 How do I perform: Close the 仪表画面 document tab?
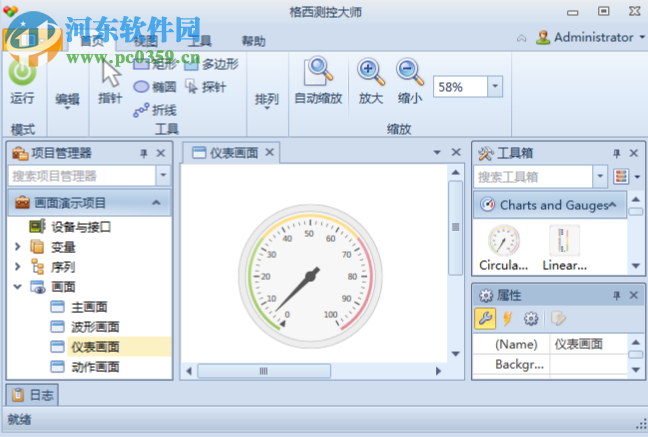click(x=269, y=153)
